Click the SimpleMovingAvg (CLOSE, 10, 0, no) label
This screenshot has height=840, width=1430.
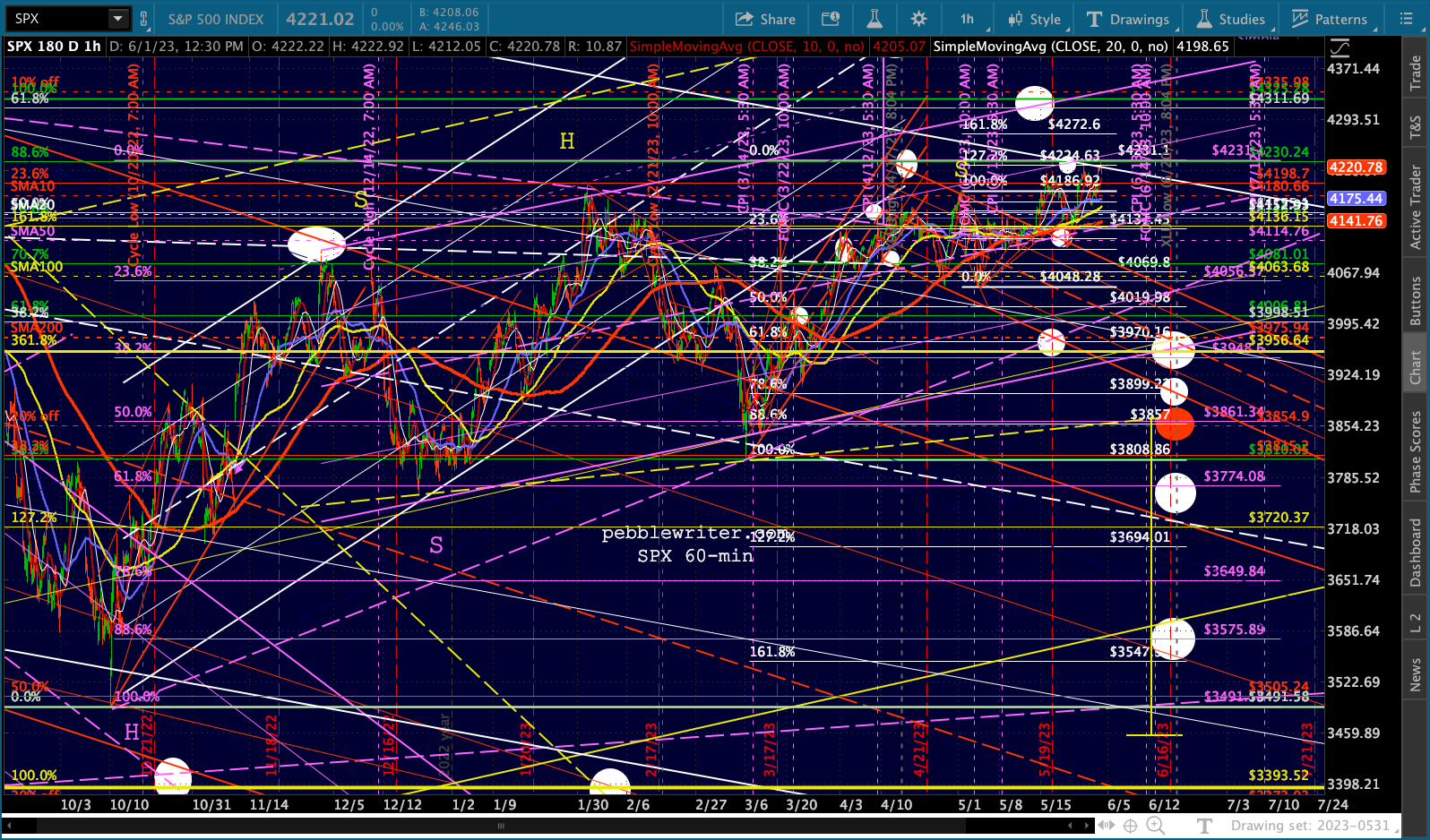(747, 47)
